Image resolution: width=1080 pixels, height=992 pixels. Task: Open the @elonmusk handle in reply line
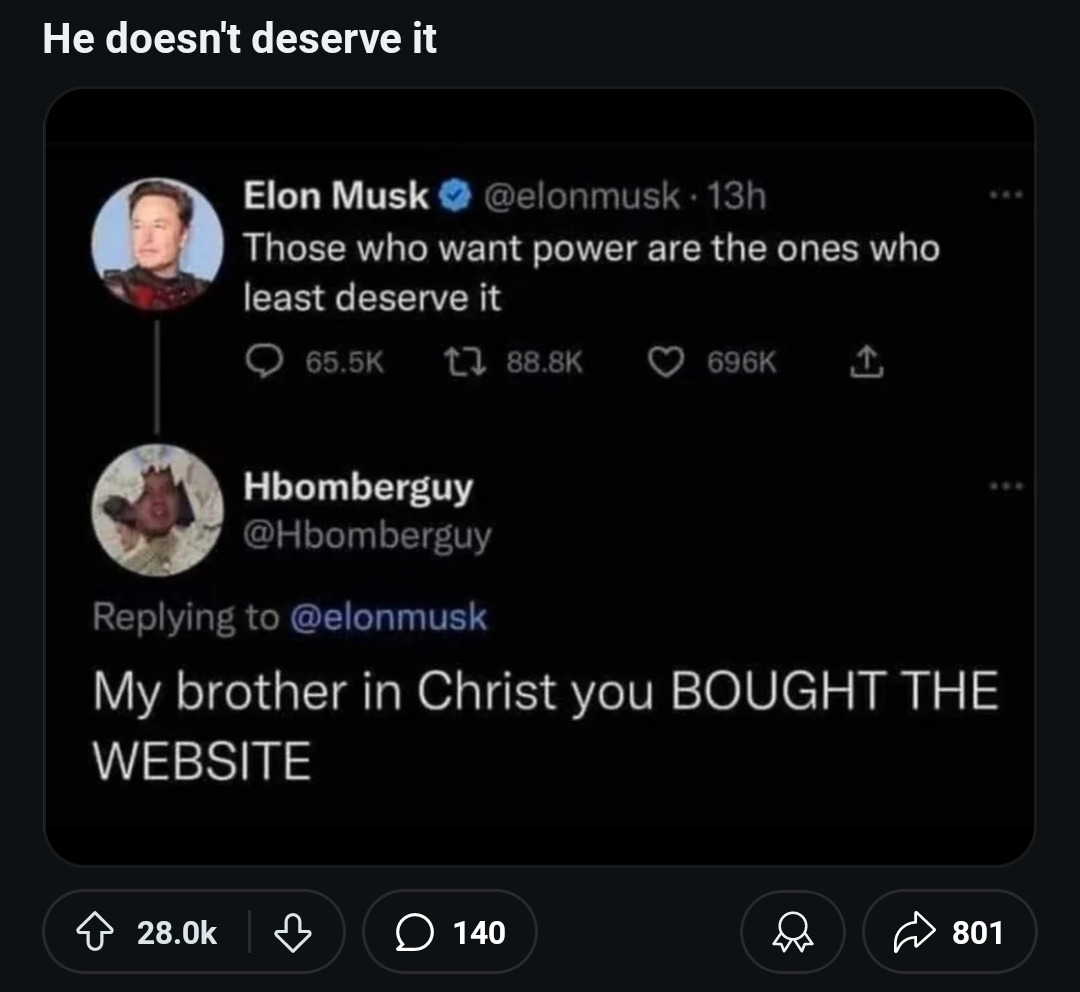388,617
